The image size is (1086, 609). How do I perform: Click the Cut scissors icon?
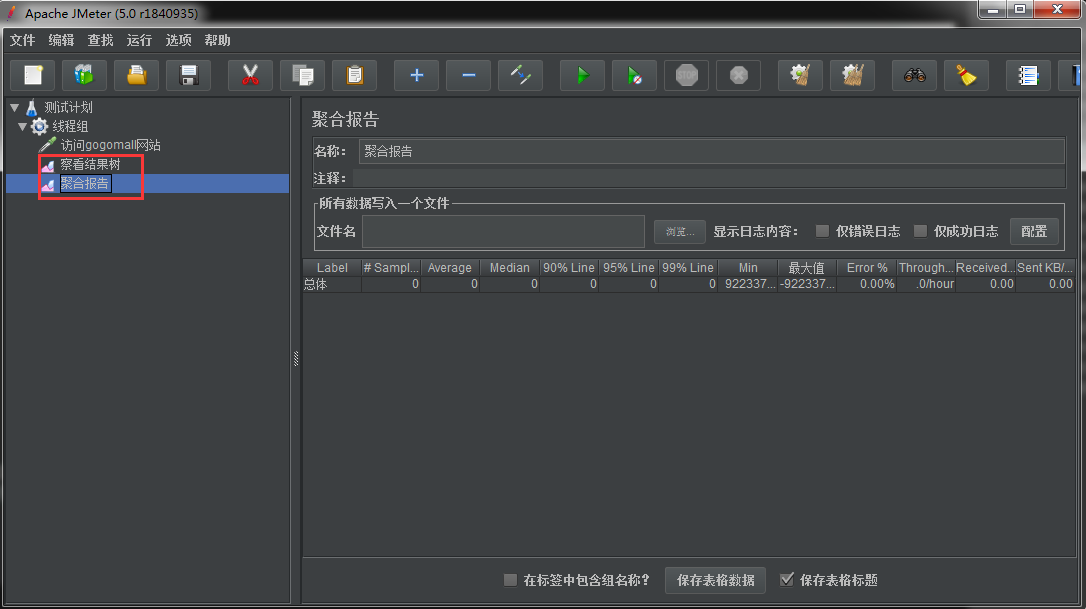(250, 75)
